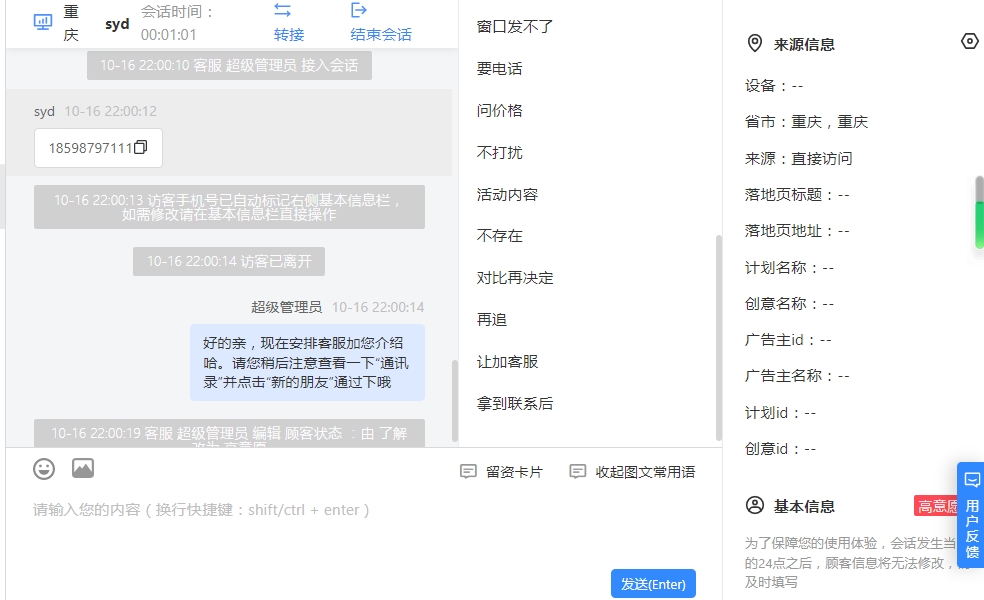The width and height of the screenshot is (984, 600).
Task: Click the 超级管理员 sender name above reply
Action: point(286,307)
